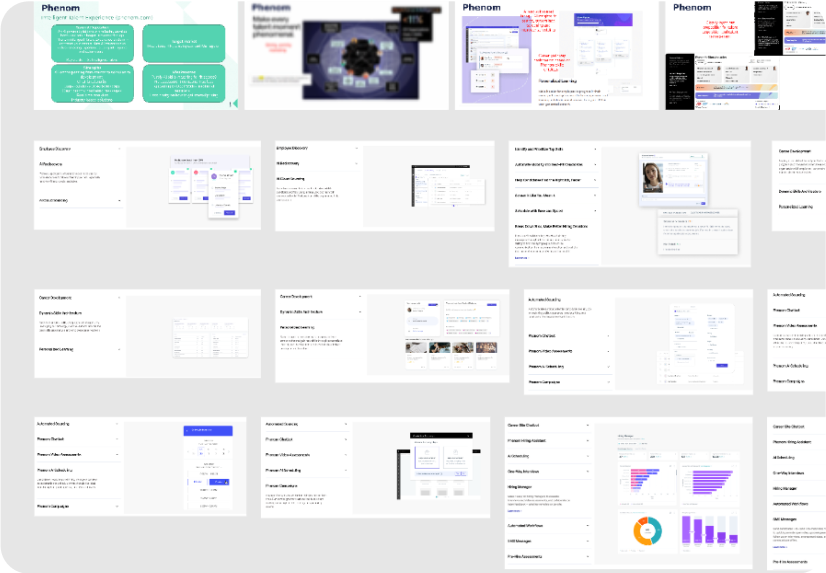Select the Phenom slide with dark circular diagram

[x=347, y=55]
